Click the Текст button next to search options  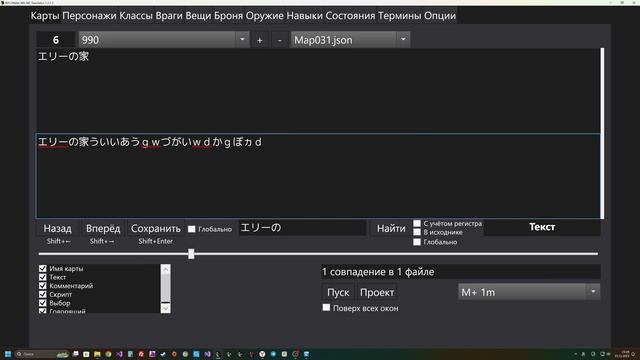[x=542, y=227]
